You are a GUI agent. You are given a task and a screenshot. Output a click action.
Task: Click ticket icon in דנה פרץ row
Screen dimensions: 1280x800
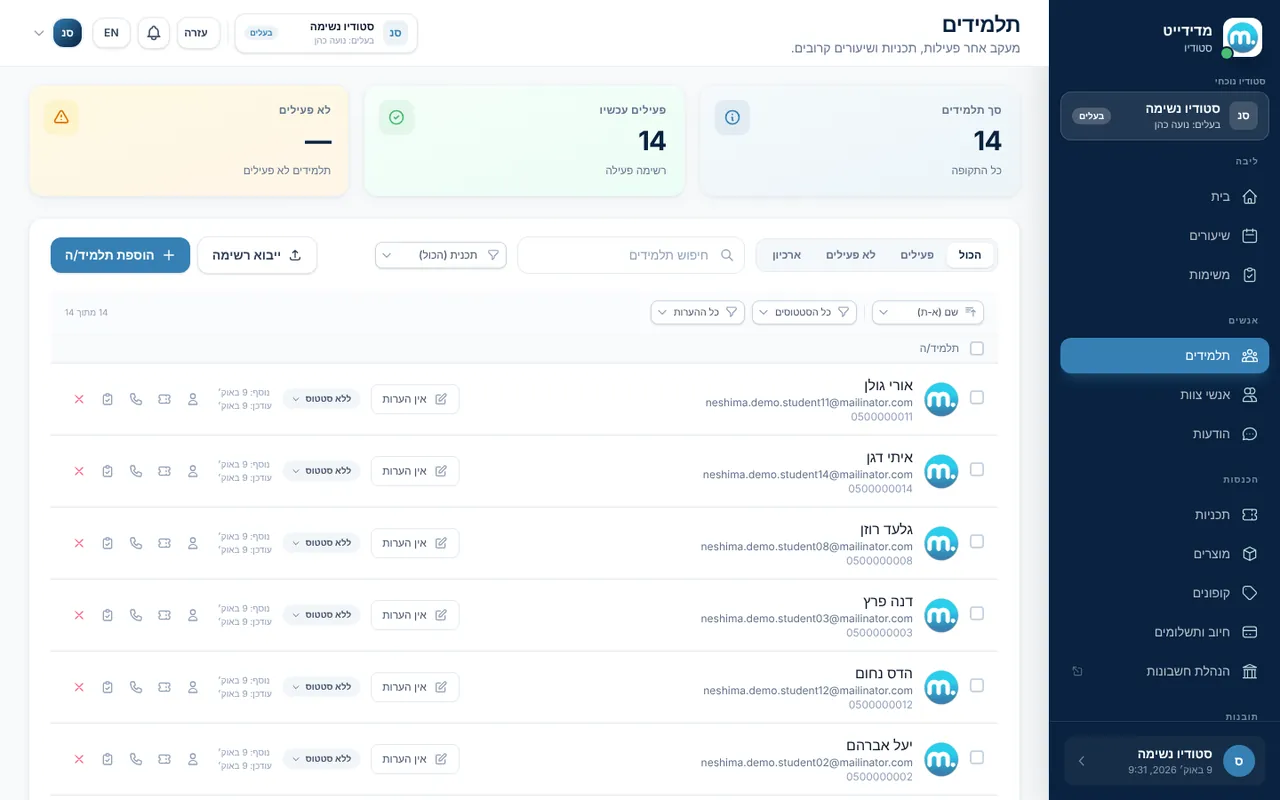pos(164,615)
